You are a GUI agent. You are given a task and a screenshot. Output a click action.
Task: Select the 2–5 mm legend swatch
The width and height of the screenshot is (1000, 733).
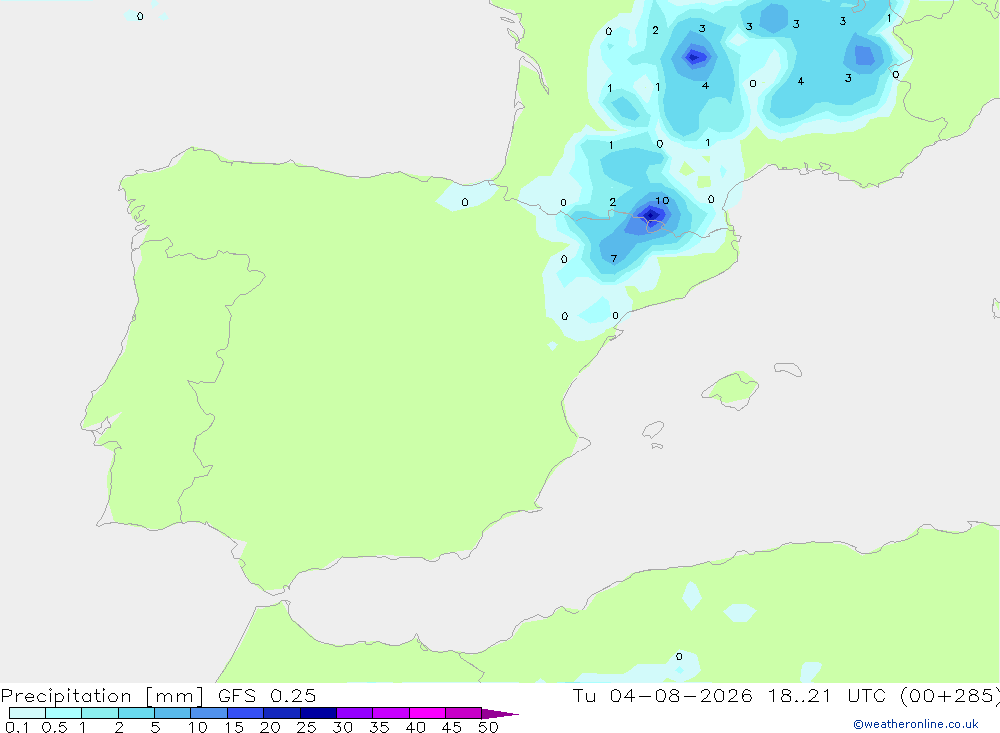point(136,713)
